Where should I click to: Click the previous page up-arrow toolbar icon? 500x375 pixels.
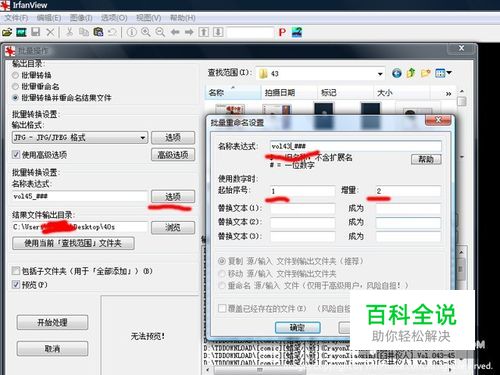[203, 32]
